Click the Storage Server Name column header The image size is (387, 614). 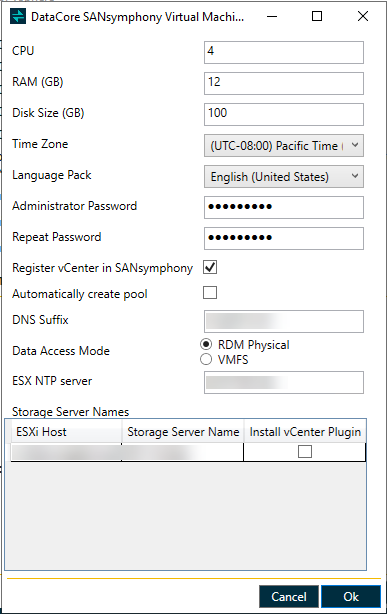point(183,432)
